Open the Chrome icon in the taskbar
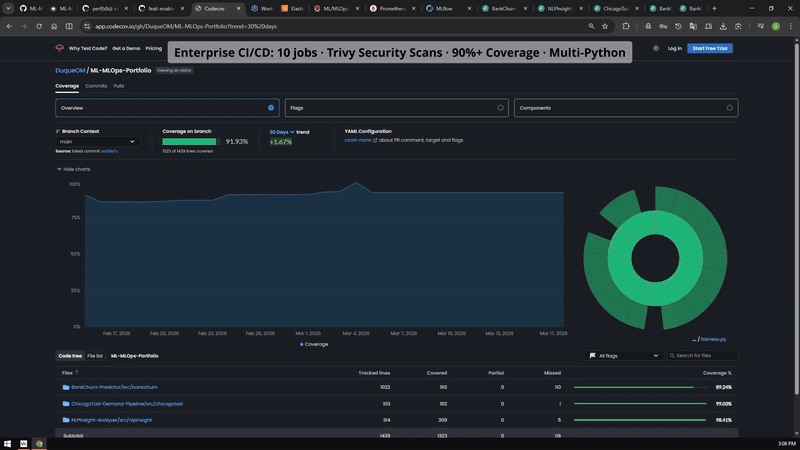800x450 pixels. (x=39, y=444)
